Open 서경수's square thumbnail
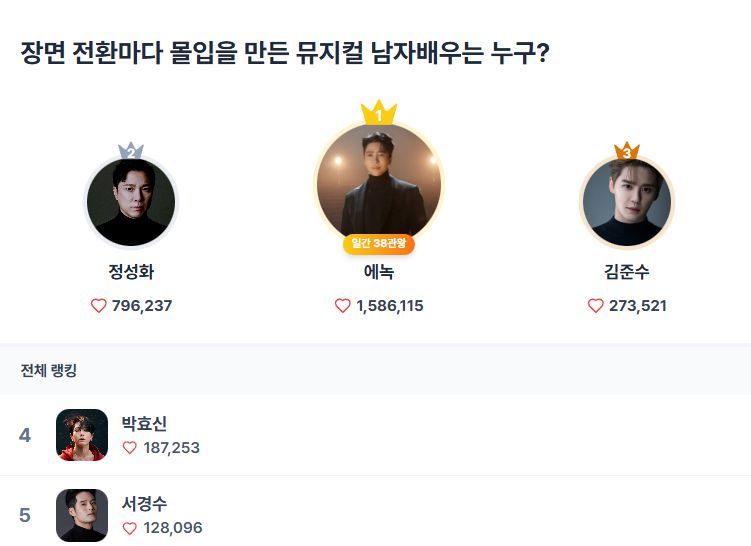The width and height of the screenshot is (751, 546). (x=82, y=515)
